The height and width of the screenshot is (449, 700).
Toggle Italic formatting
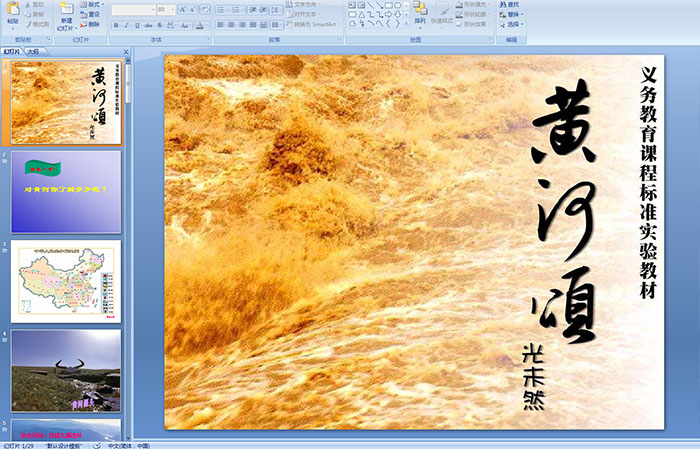click(x=126, y=25)
